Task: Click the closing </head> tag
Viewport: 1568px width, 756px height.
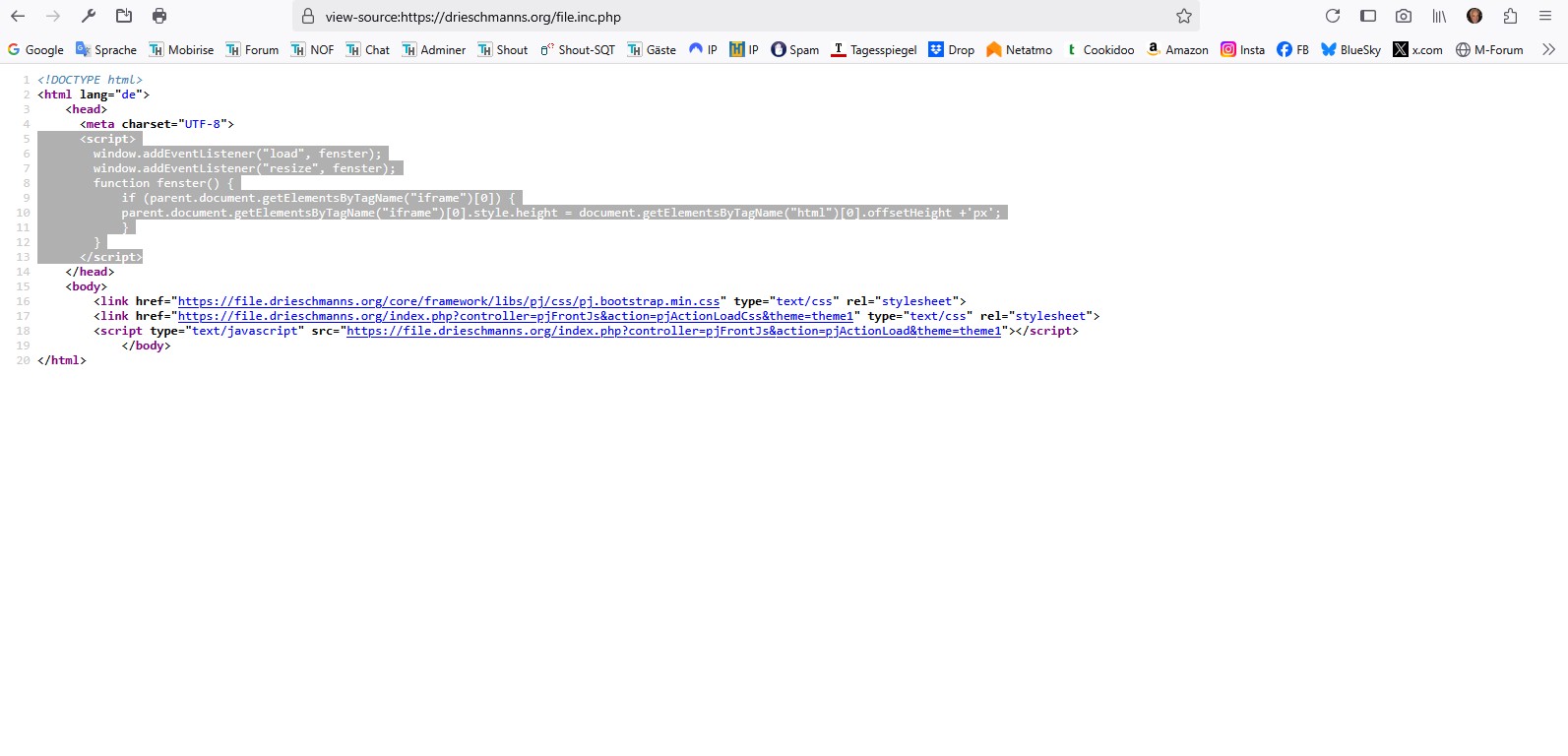Action: [91, 272]
